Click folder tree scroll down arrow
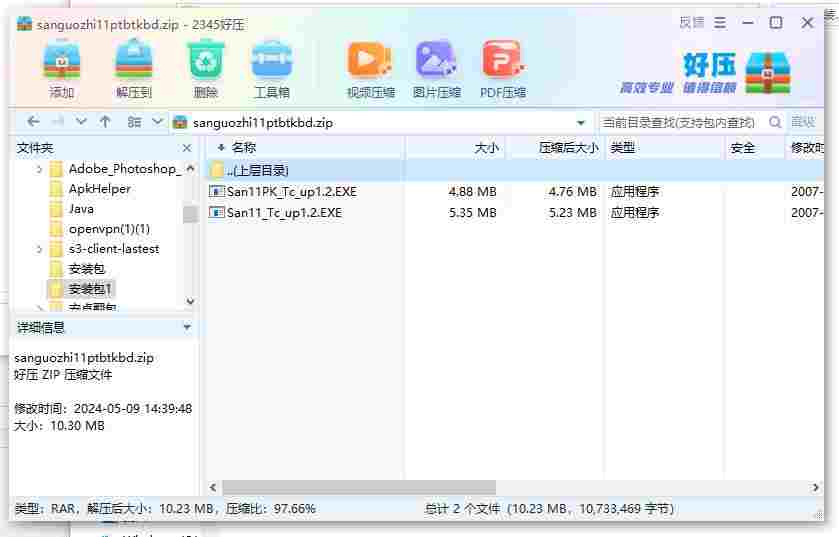Image resolution: width=839 pixels, height=537 pixels. (x=190, y=302)
